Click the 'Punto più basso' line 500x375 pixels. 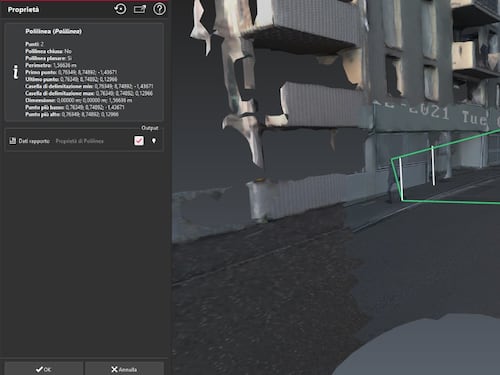75,107
